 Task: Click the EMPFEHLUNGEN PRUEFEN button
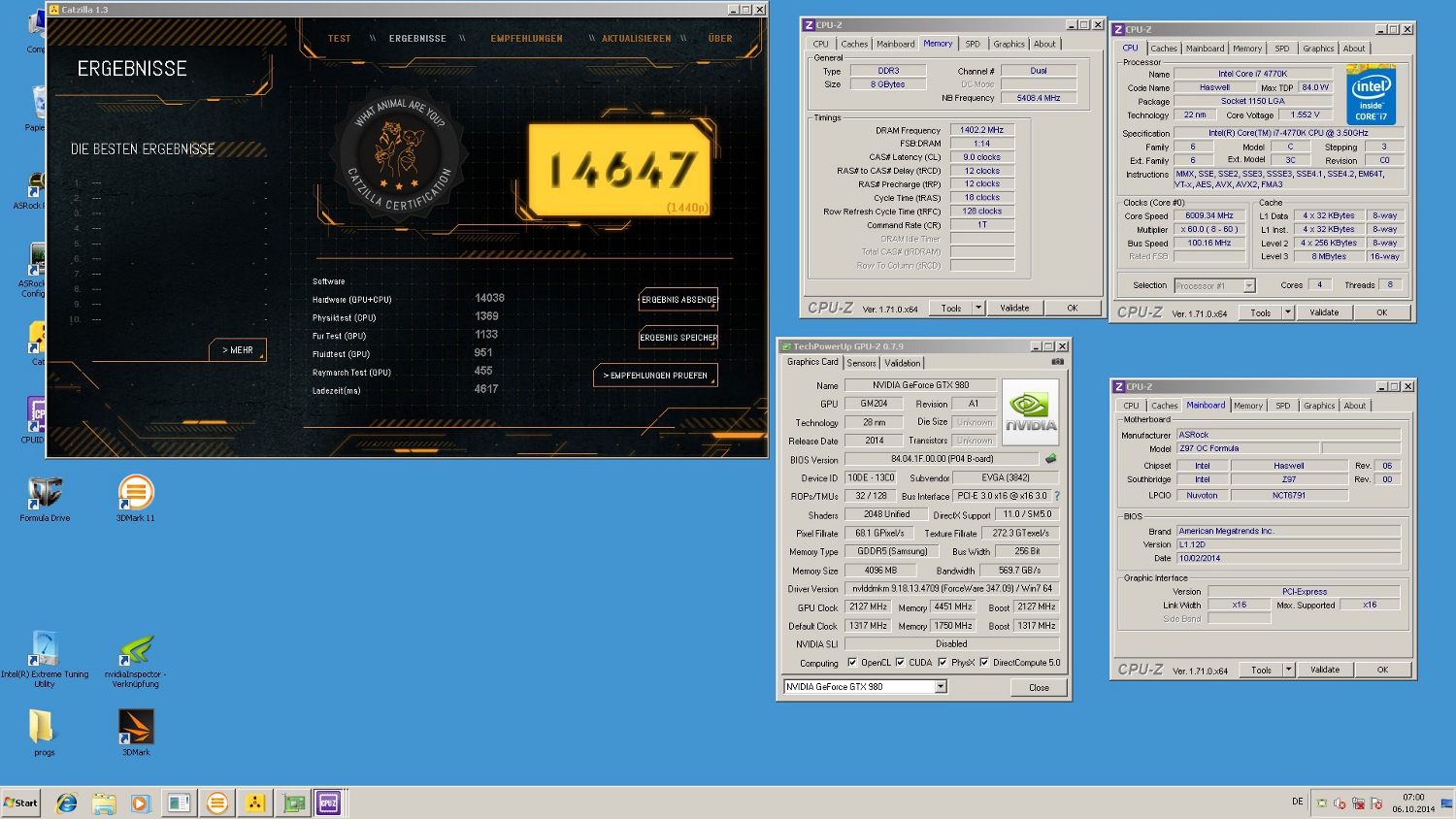(655, 376)
